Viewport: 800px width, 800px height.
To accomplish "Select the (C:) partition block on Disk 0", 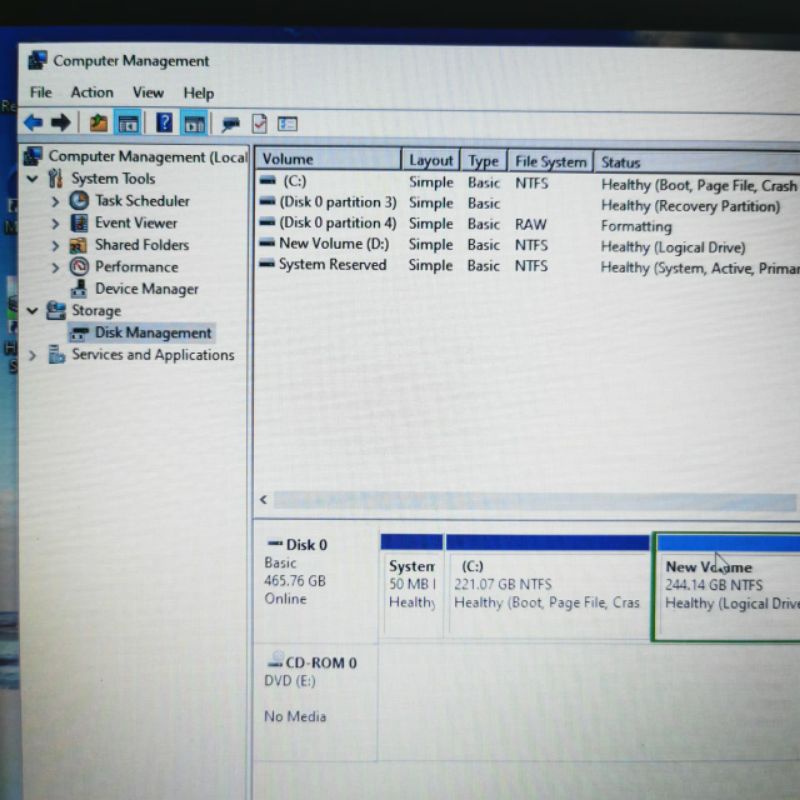I will coord(547,585).
